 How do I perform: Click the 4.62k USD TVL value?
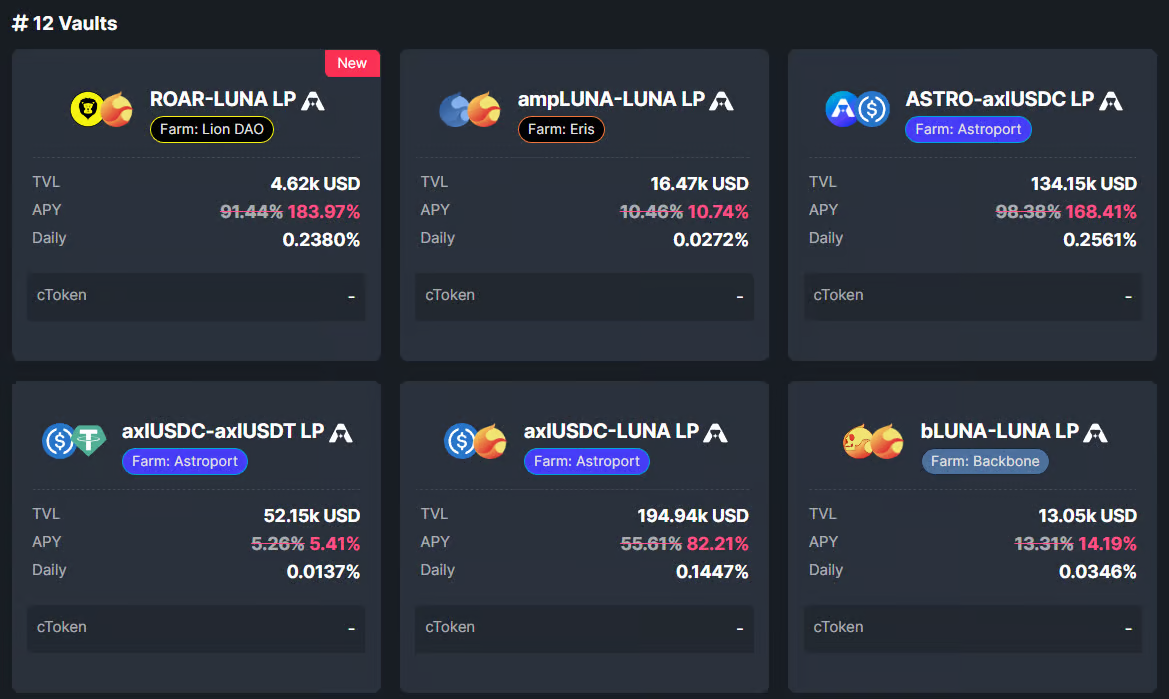pos(315,183)
